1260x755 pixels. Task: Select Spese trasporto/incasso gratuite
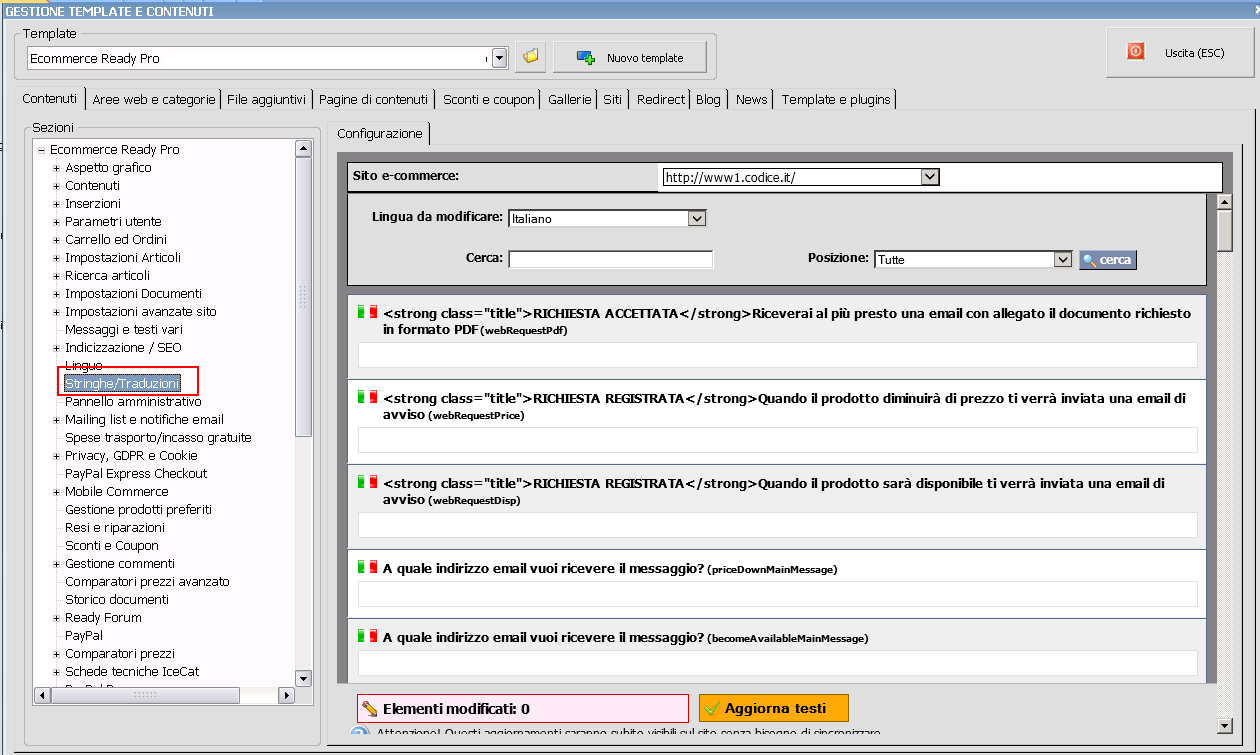click(x=158, y=438)
